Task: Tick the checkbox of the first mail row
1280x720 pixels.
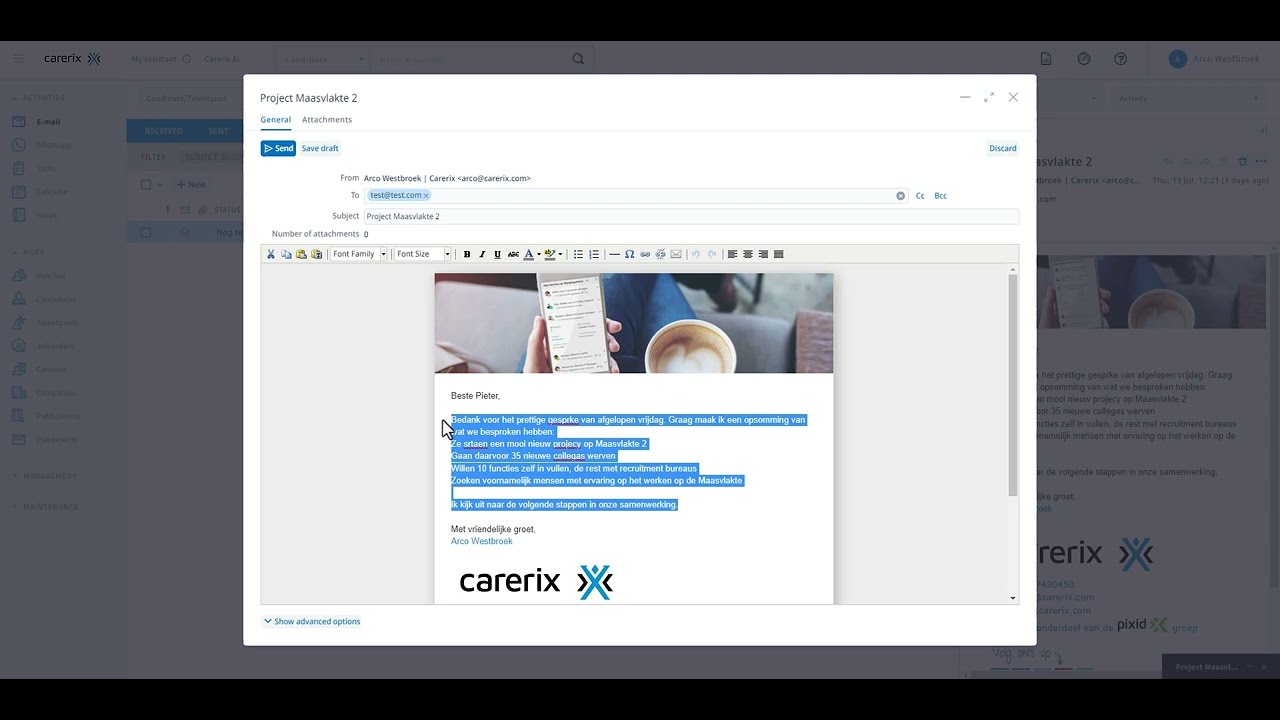Action: pos(146,232)
